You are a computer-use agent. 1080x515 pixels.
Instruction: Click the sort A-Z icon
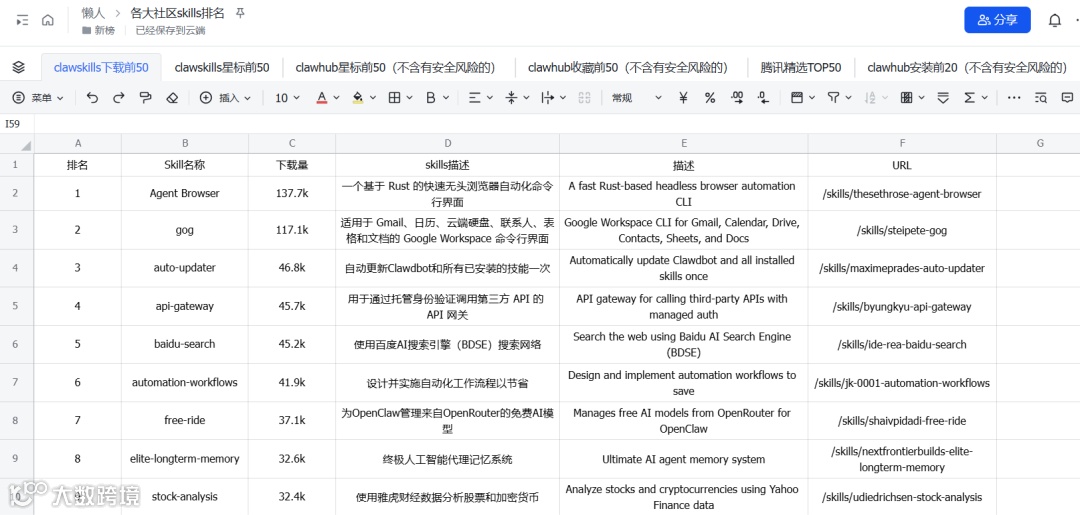click(870, 98)
